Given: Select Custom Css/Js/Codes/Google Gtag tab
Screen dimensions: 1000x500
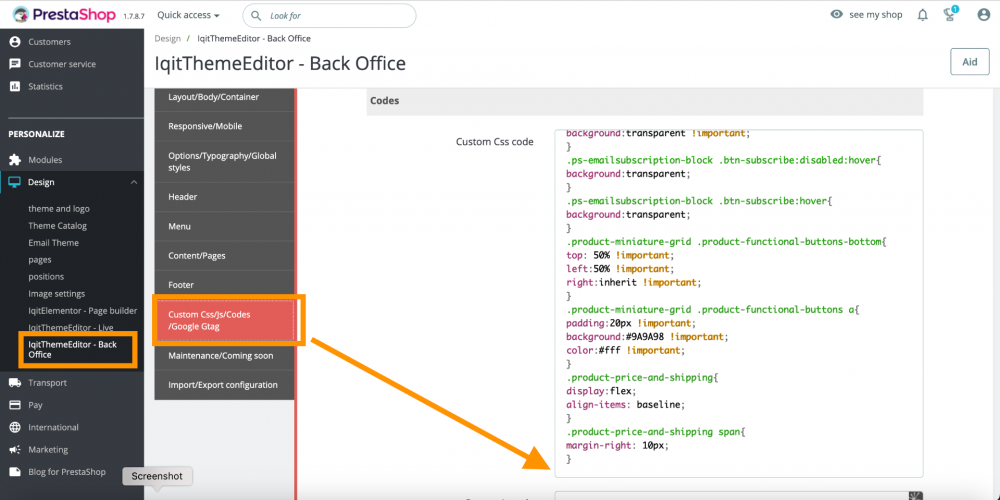Looking at the screenshot, I should (x=224, y=320).
